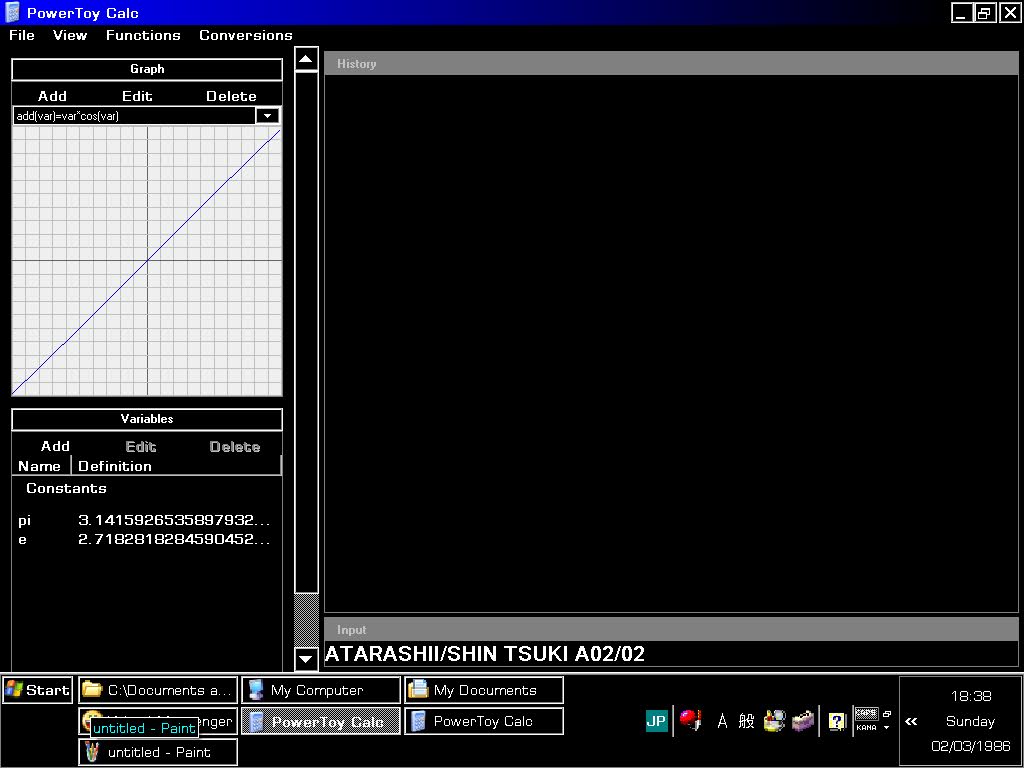Open the Conversions menu
The width and height of the screenshot is (1024, 768).
[x=246, y=35]
